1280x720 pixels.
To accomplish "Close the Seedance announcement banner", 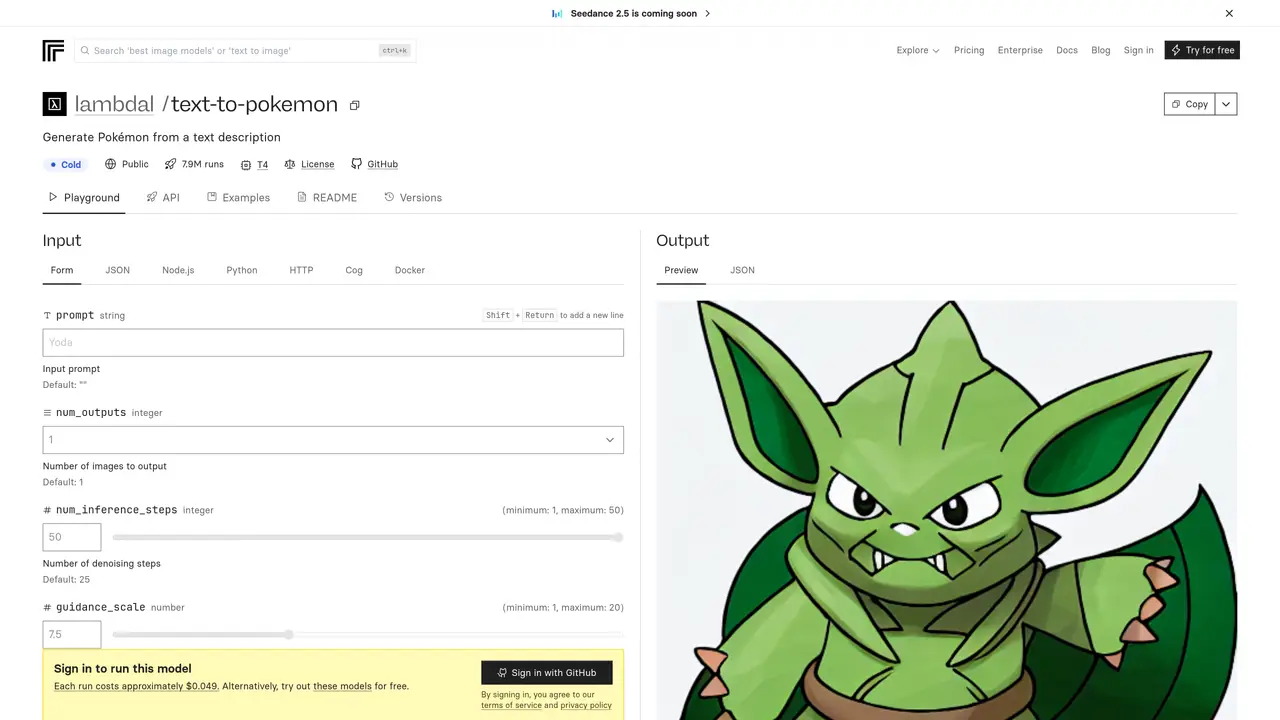I will pyautogui.click(x=1229, y=13).
